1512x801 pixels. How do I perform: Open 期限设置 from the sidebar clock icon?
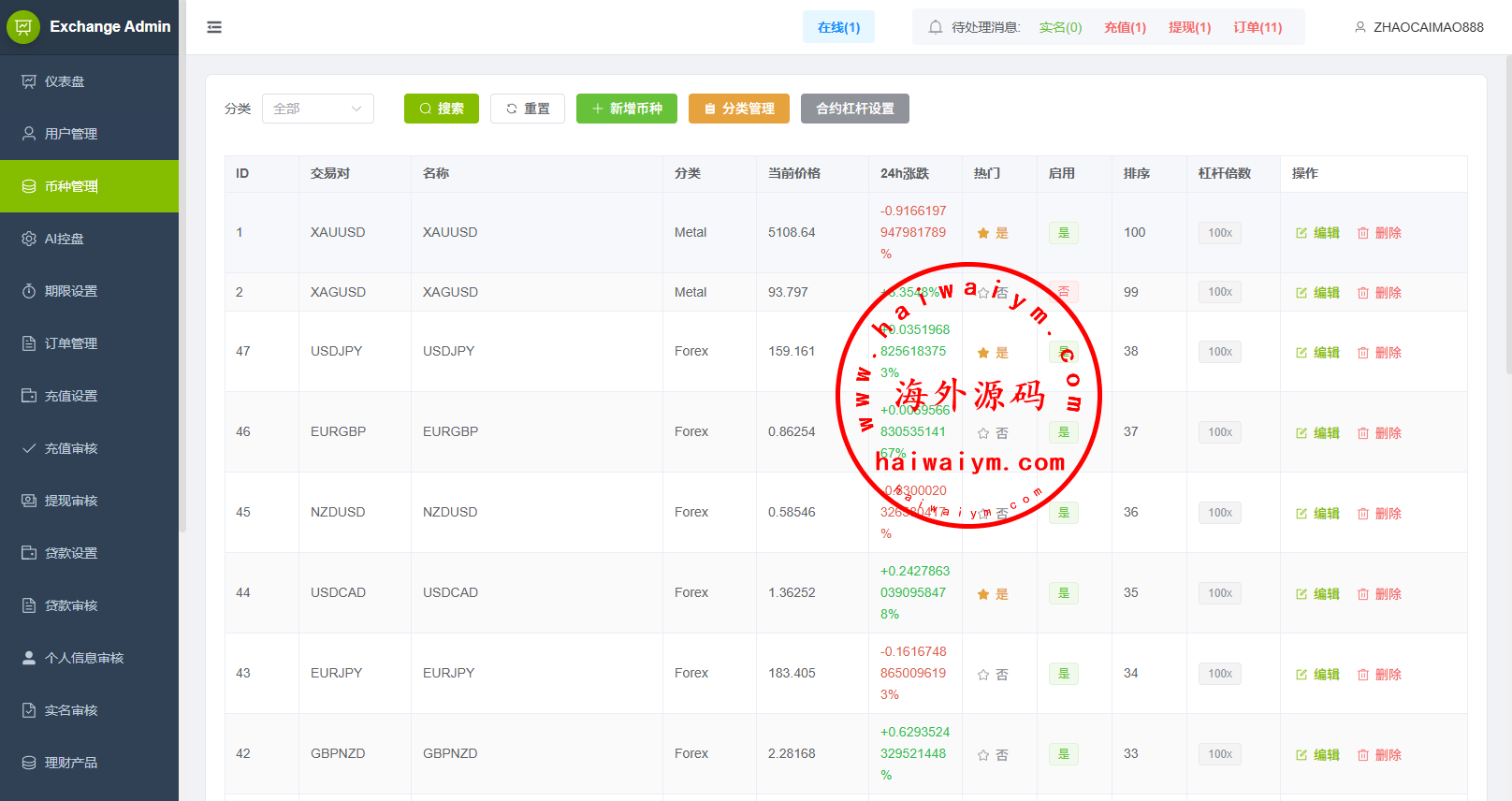[x=29, y=291]
